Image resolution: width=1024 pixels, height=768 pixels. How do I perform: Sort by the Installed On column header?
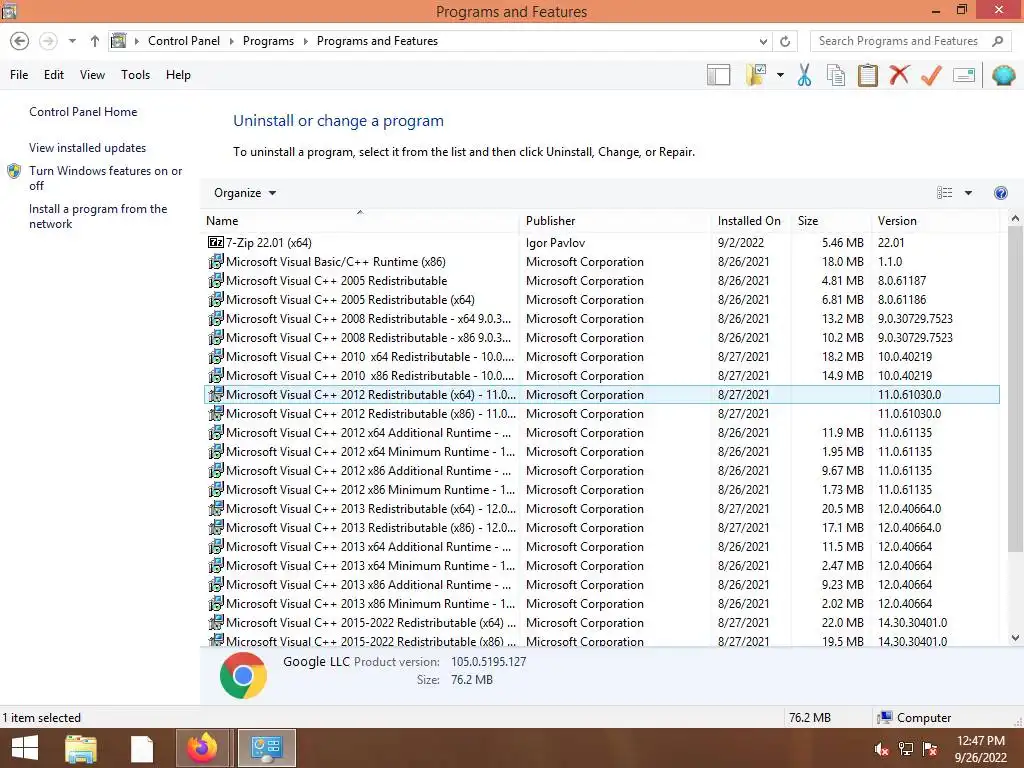pos(751,221)
